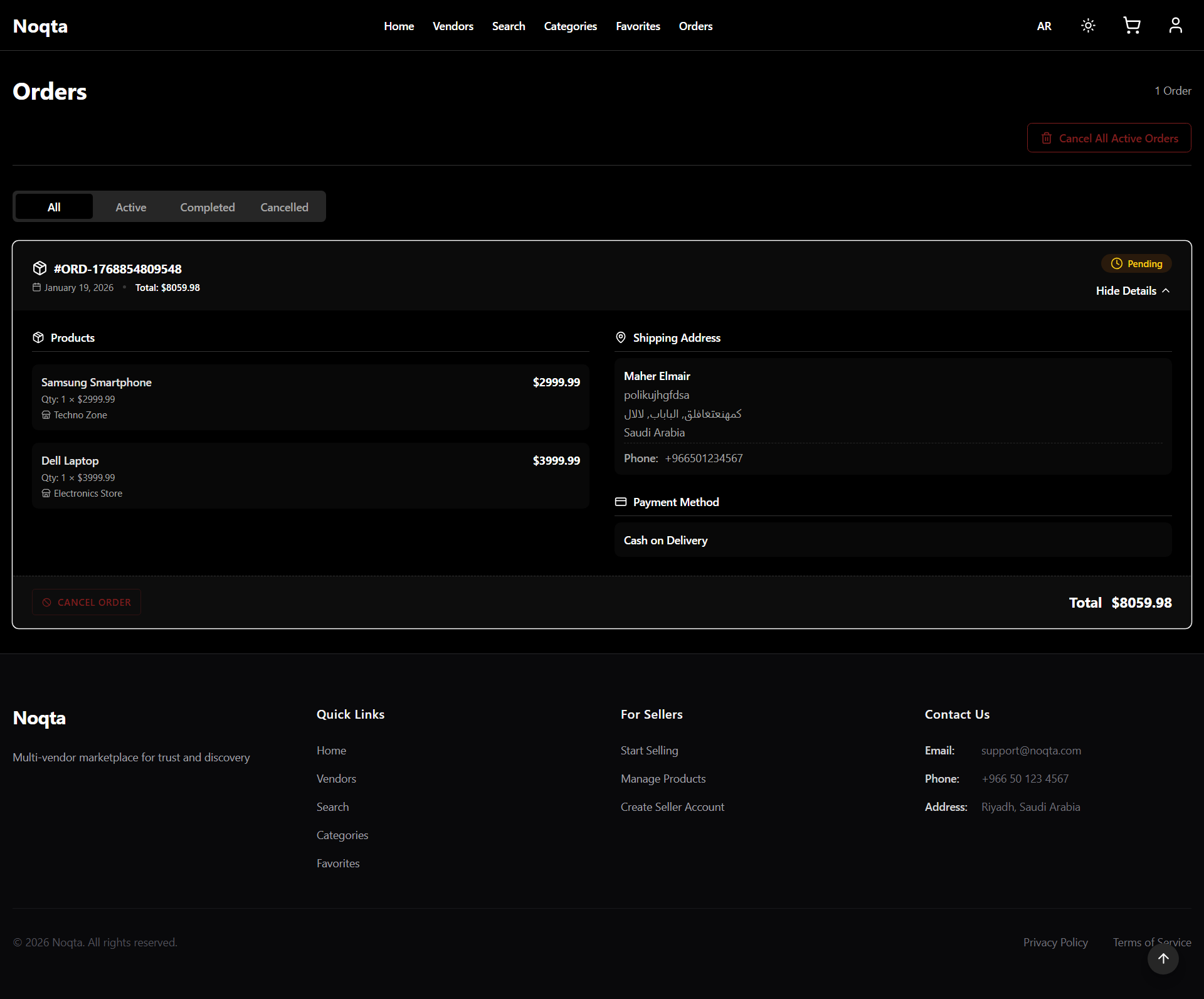Open Categories in top navigation
This screenshot has width=1204, height=999.
click(x=571, y=26)
